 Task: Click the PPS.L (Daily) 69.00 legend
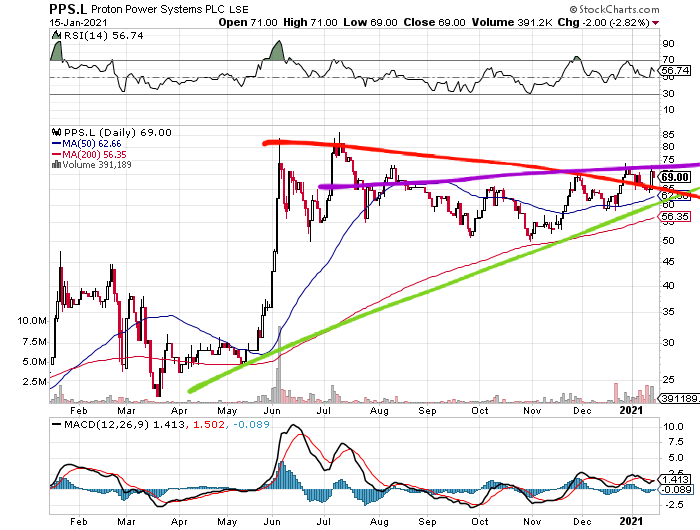click(118, 132)
